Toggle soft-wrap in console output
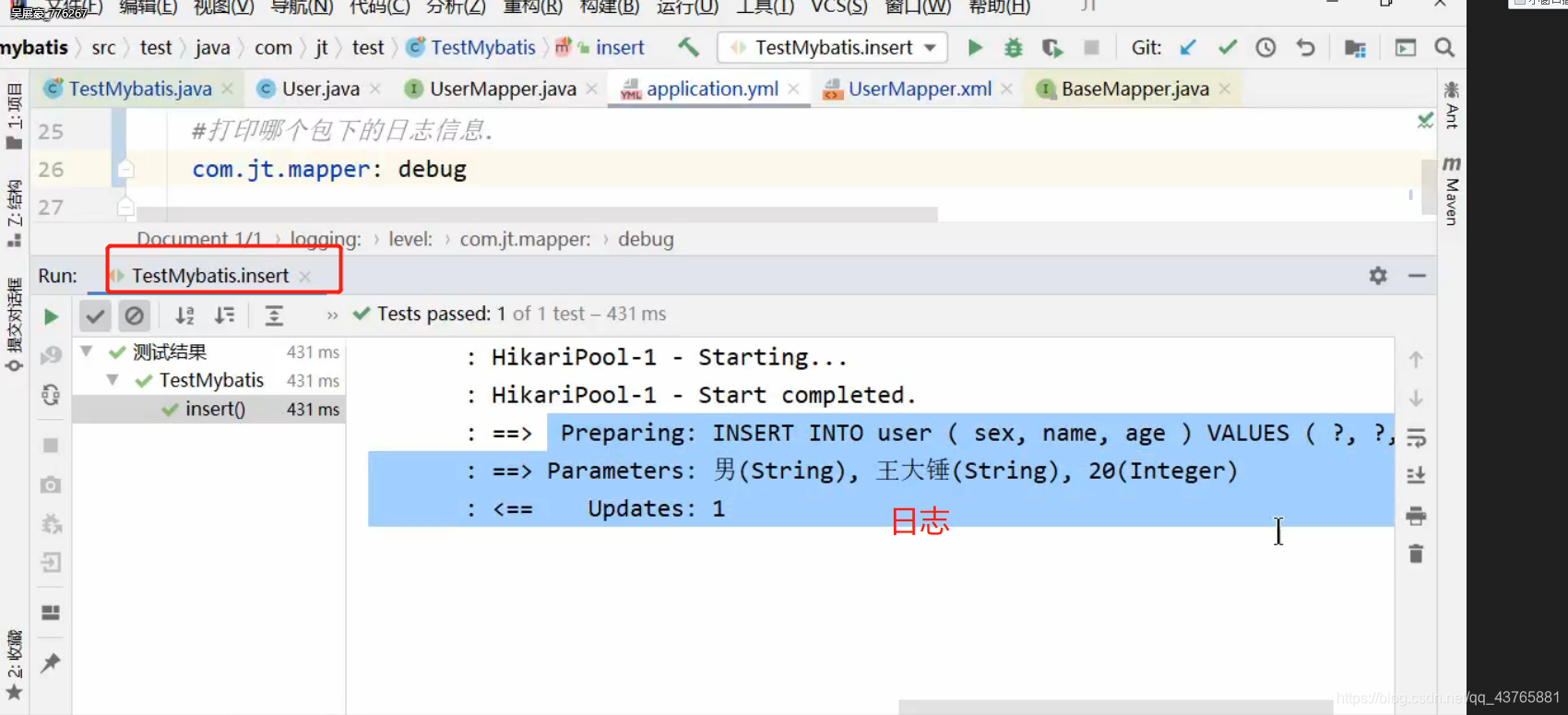Image resolution: width=1568 pixels, height=715 pixels. pyautogui.click(x=1416, y=436)
